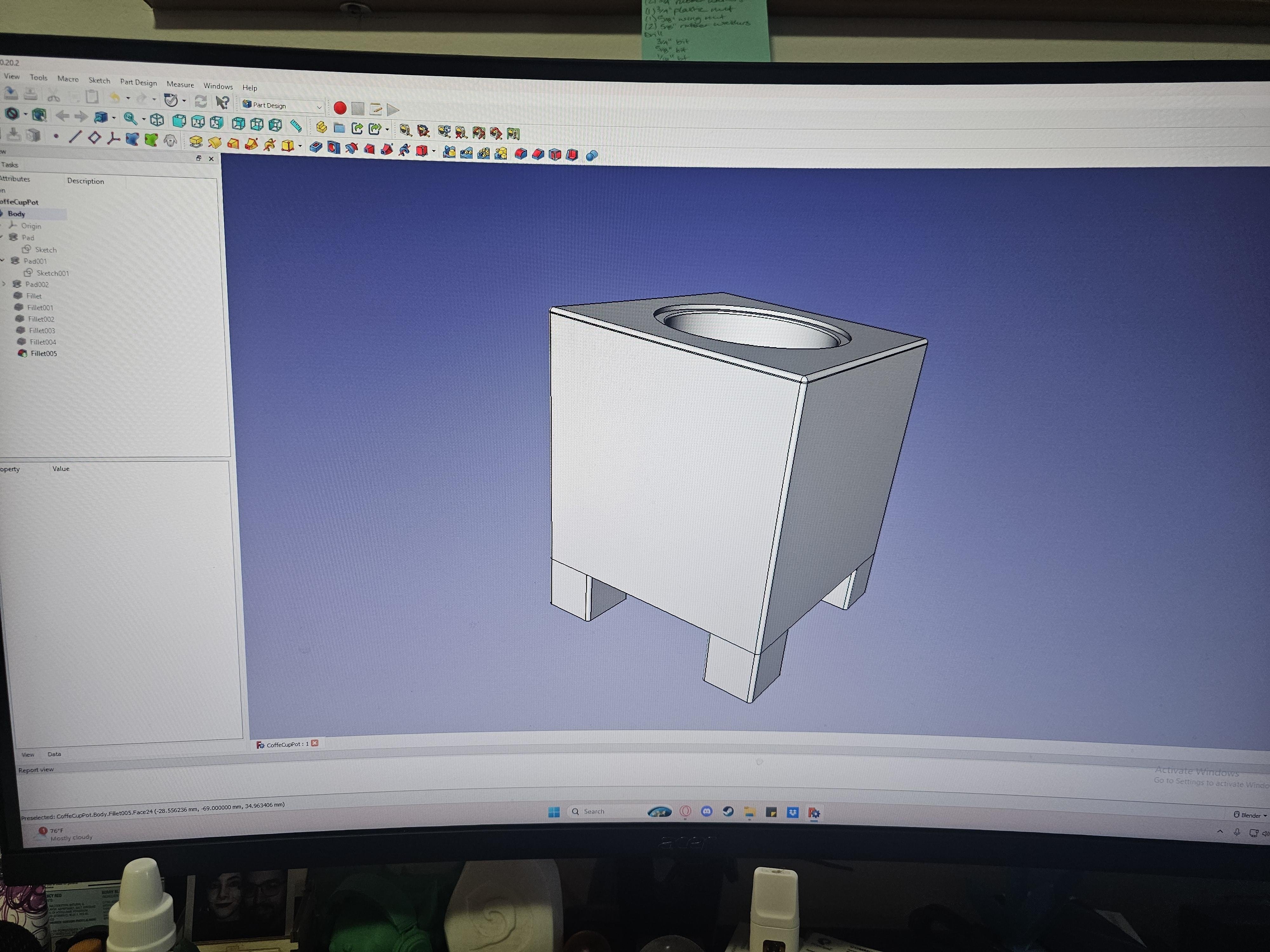The width and height of the screenshot is (1270, 952).
Task: Click the Groove tool icon
Action: (x=351, y=149)
